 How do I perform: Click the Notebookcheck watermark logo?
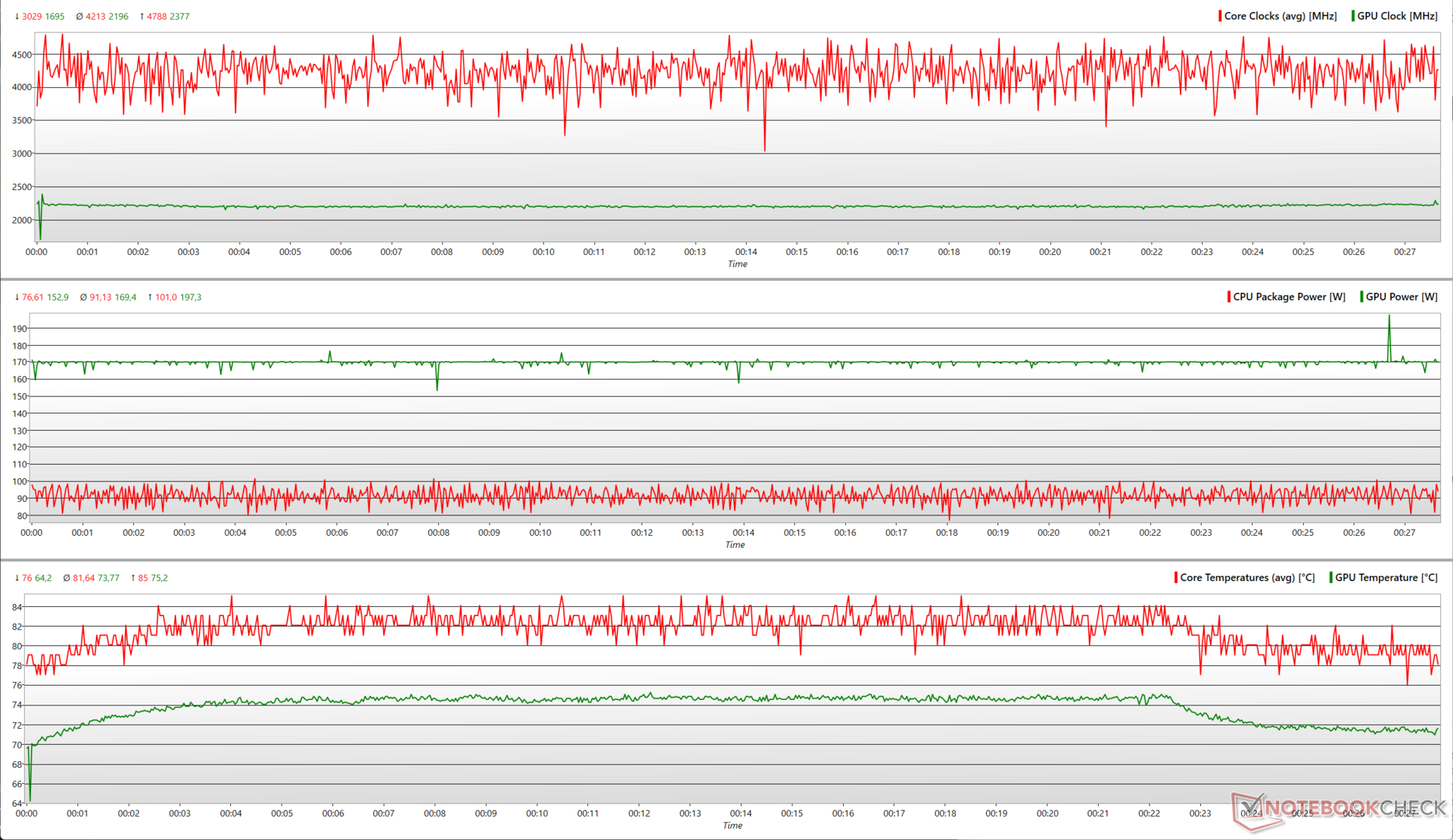coord(1339,808)
